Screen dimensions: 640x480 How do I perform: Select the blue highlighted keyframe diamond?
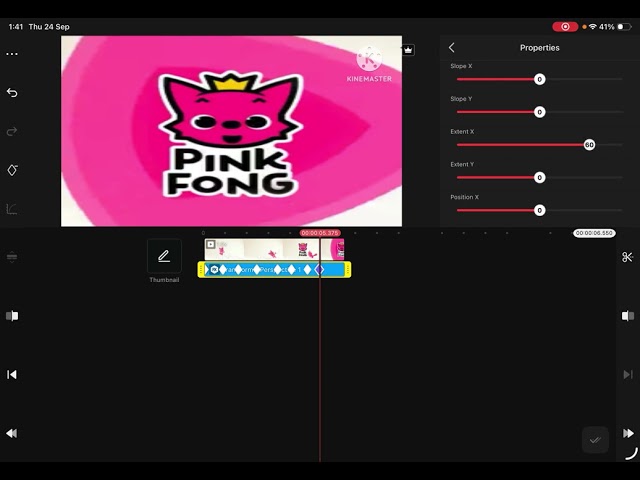pos(320,269)
